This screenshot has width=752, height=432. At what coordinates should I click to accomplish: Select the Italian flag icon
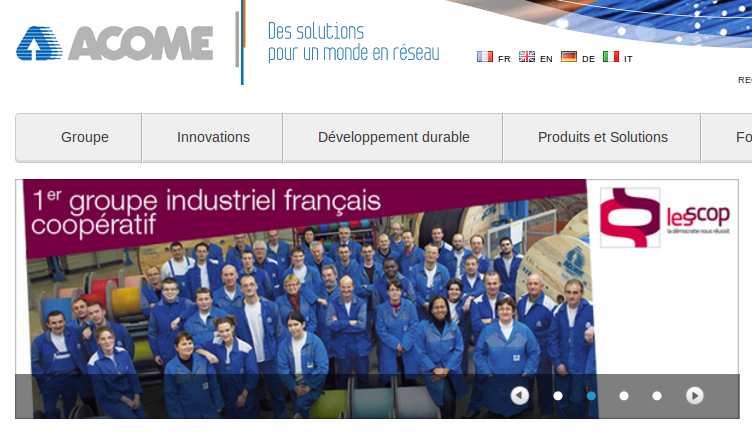pyautogui.click(x=611, y=57)
